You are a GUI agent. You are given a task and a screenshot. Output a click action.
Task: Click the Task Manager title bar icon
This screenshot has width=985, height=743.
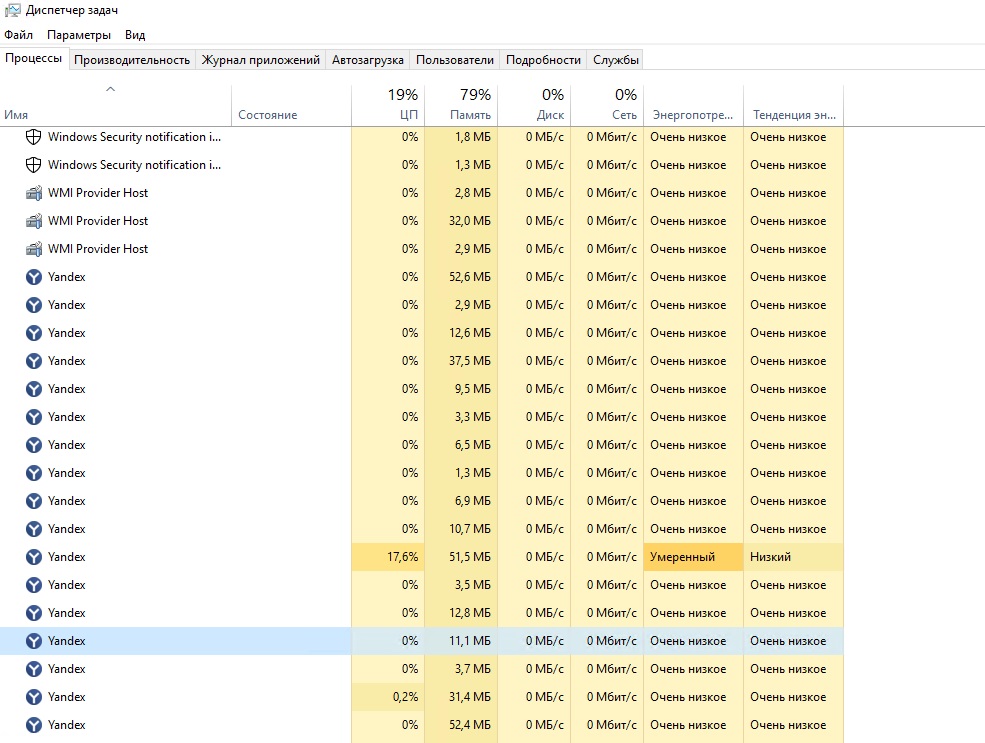(12, 10)
